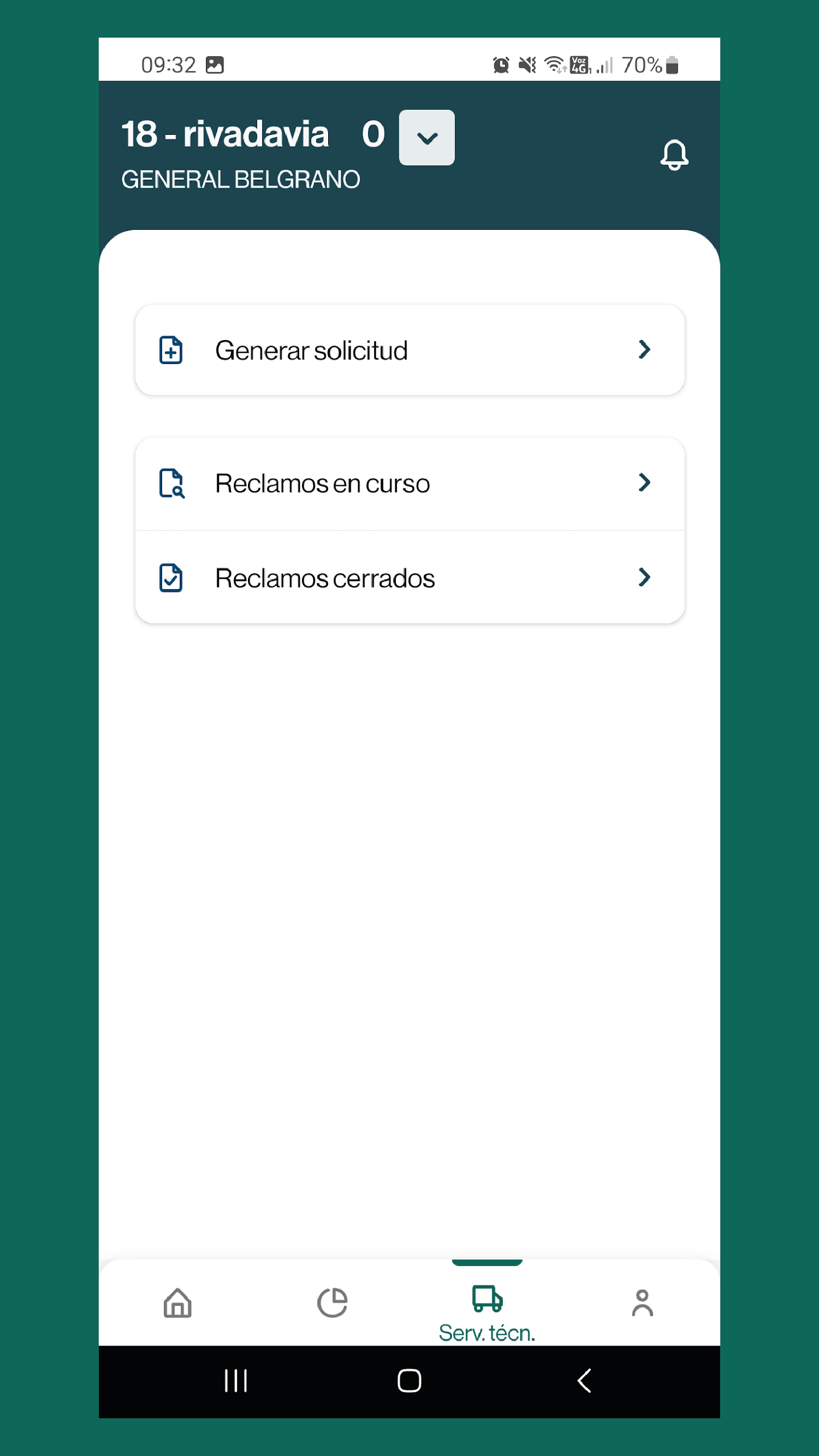Tap the 18 - rivadavia account title

coord(225,134)
